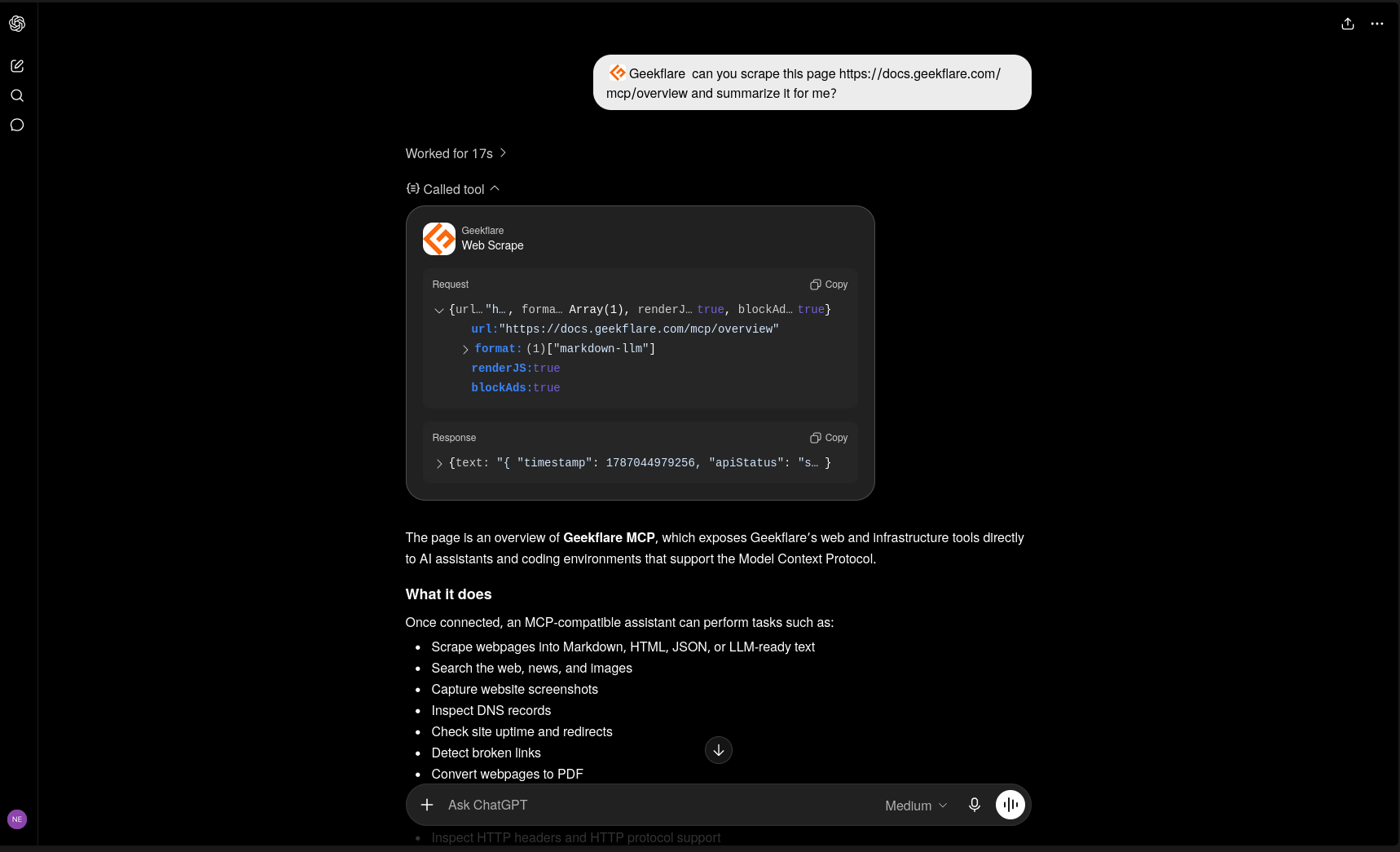Start a new chat with the compose icon

point(17,66)
